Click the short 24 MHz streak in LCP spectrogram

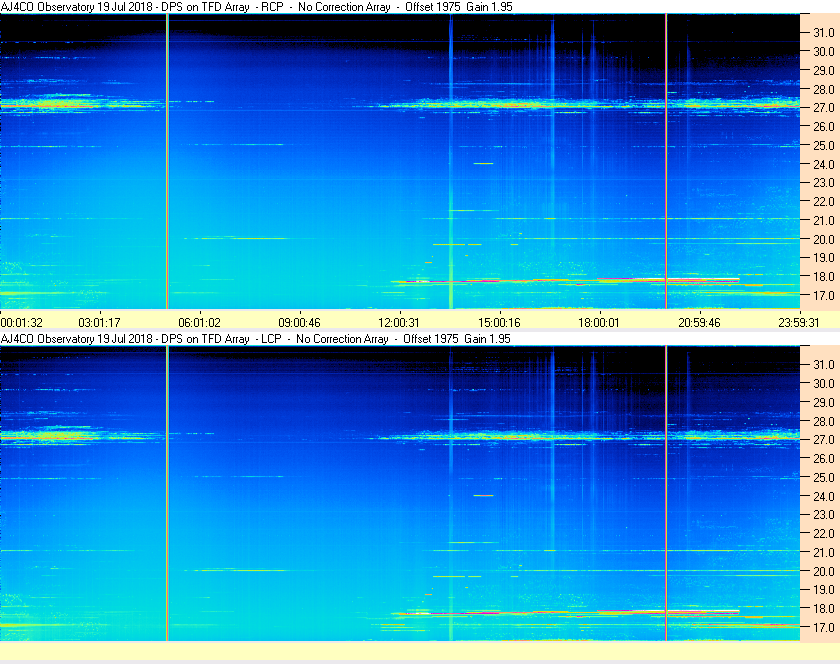click(483, 495)
